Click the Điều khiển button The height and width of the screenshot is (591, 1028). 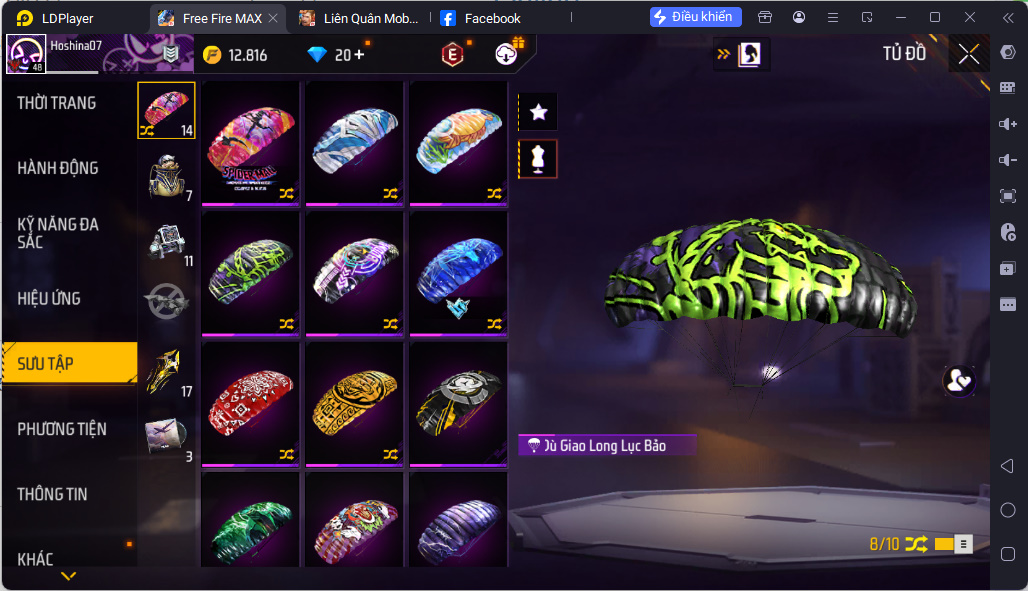click(x=695, y=17)
